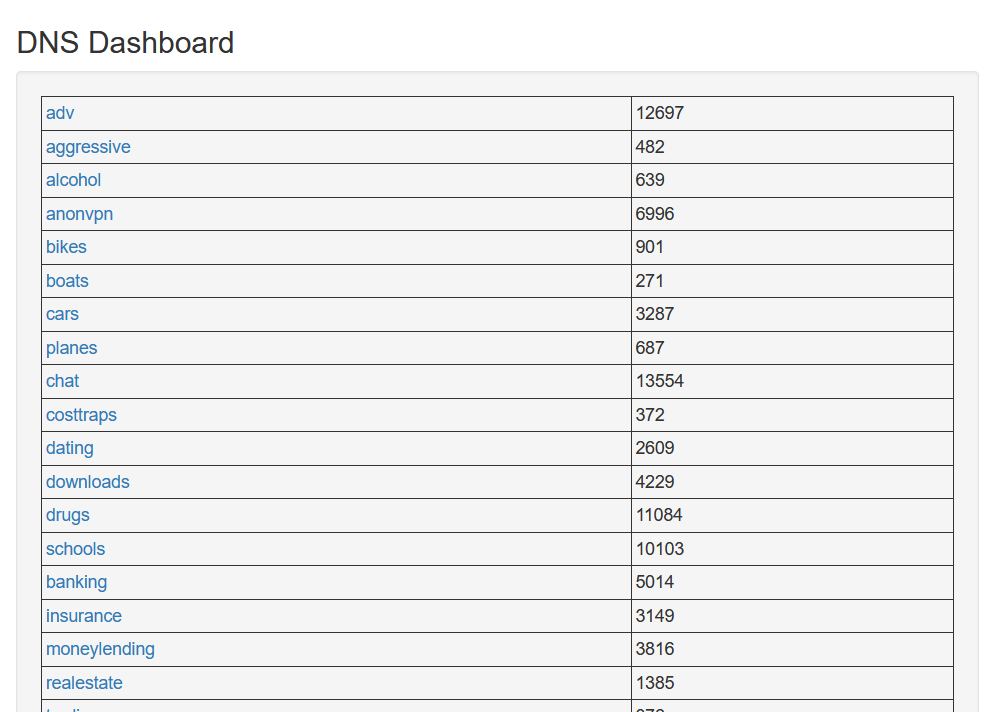Select the alcohol link

[73, 180]
